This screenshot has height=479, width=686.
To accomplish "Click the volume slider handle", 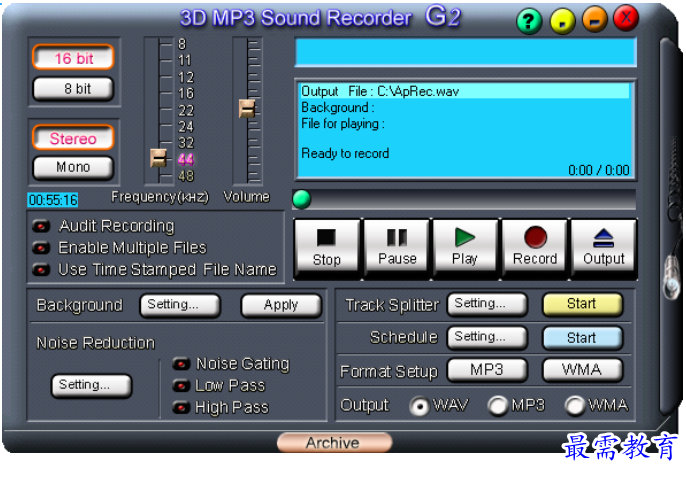I will coord(247,108).
